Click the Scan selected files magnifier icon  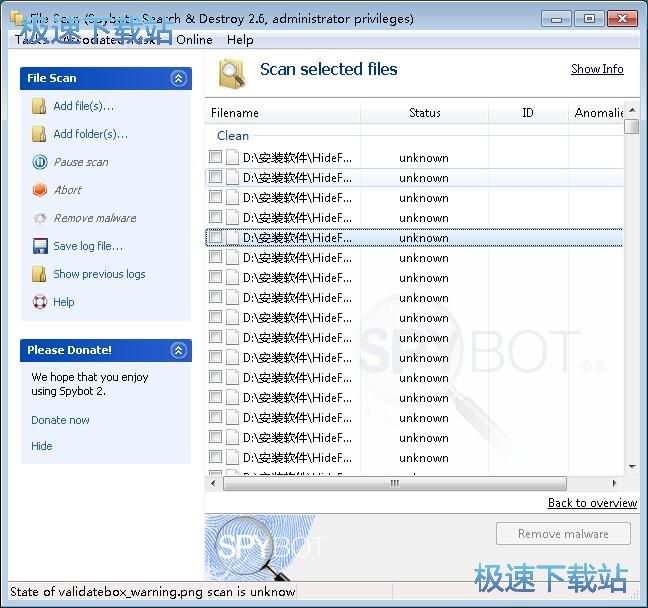click(x=232, y=74)
